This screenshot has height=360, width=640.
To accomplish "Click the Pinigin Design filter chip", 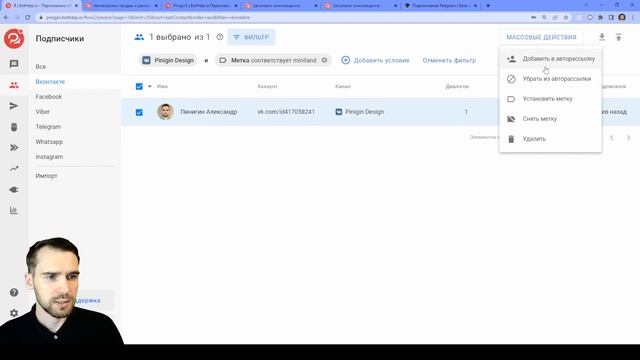I will click(x=168, y=60).
